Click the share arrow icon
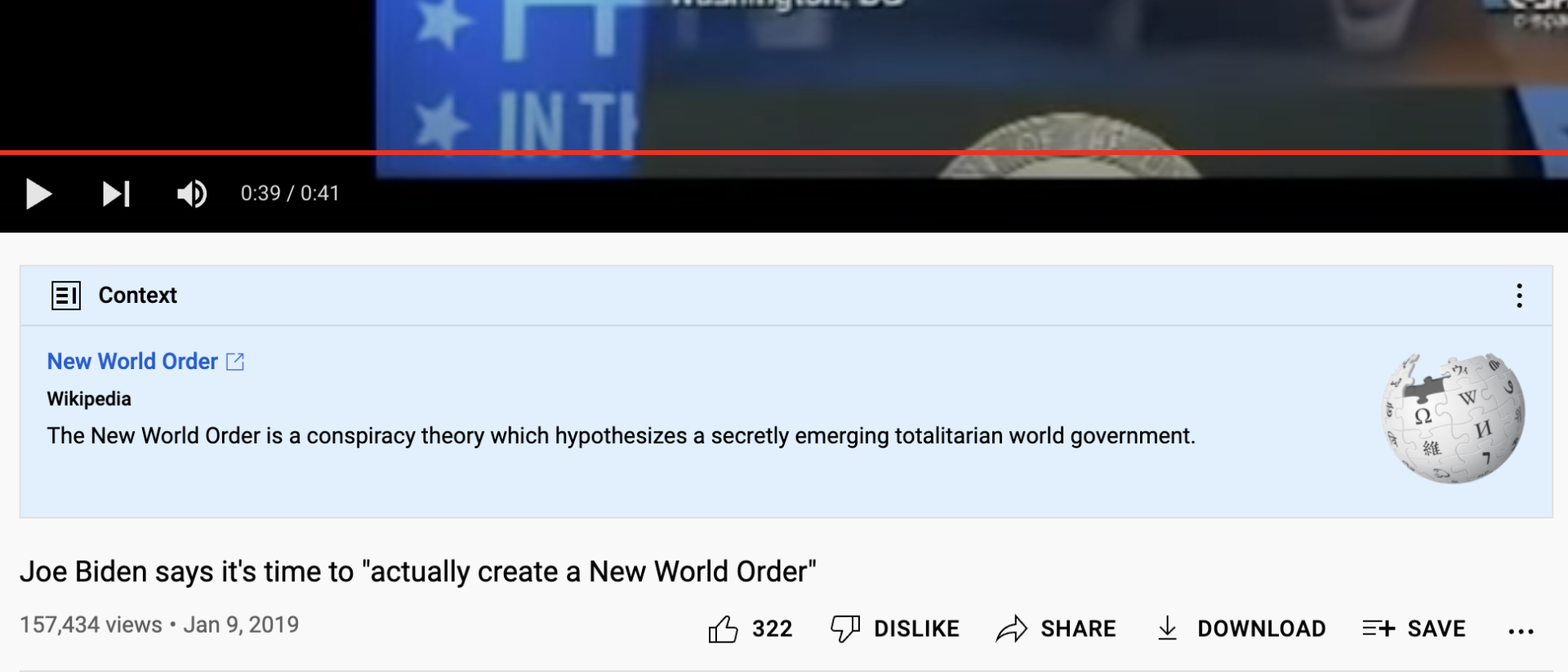Viewport: 1568px width, 672px height. pos(1011,629)
